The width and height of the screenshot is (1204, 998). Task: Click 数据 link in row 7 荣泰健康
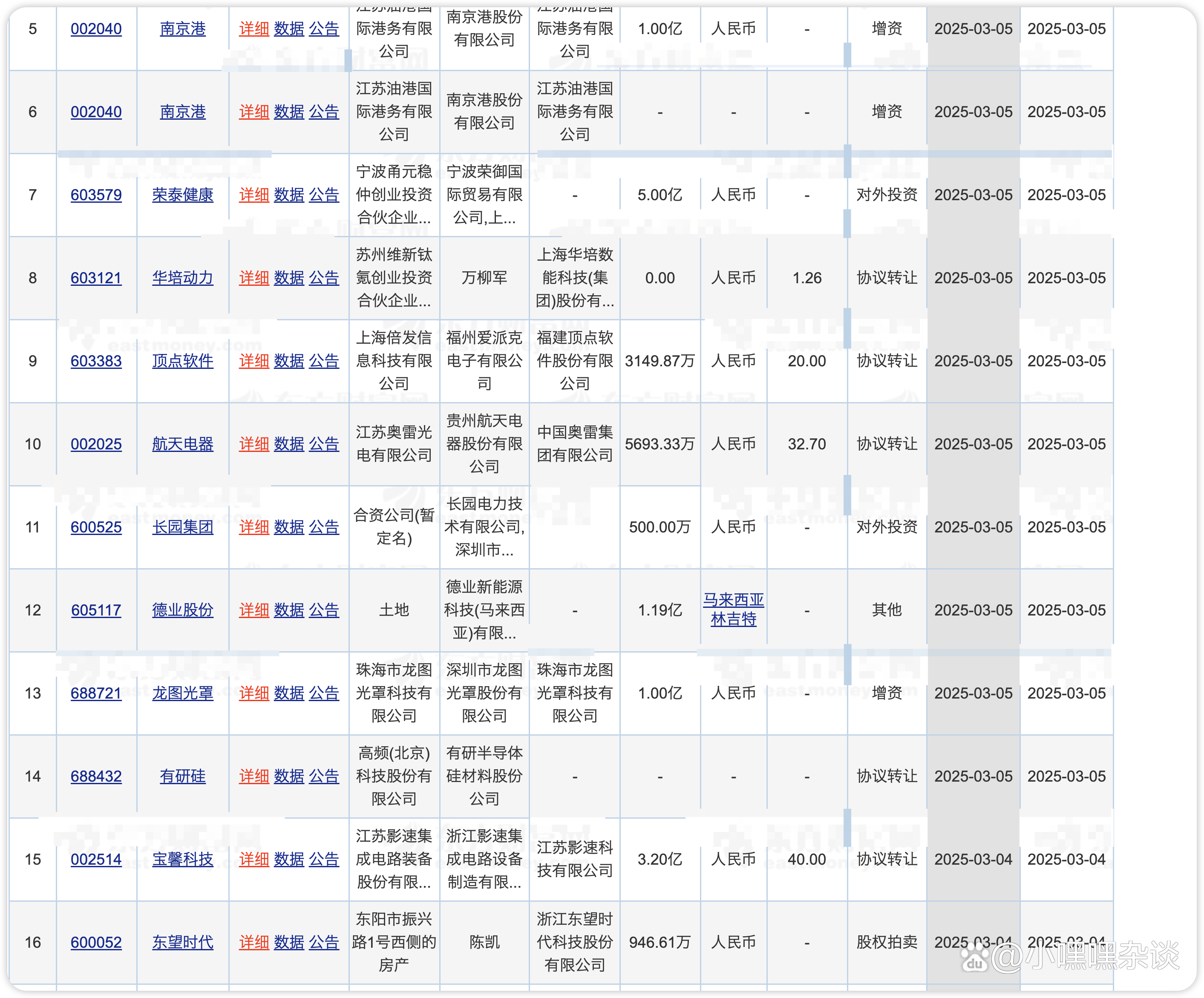(x=289, y=195)
